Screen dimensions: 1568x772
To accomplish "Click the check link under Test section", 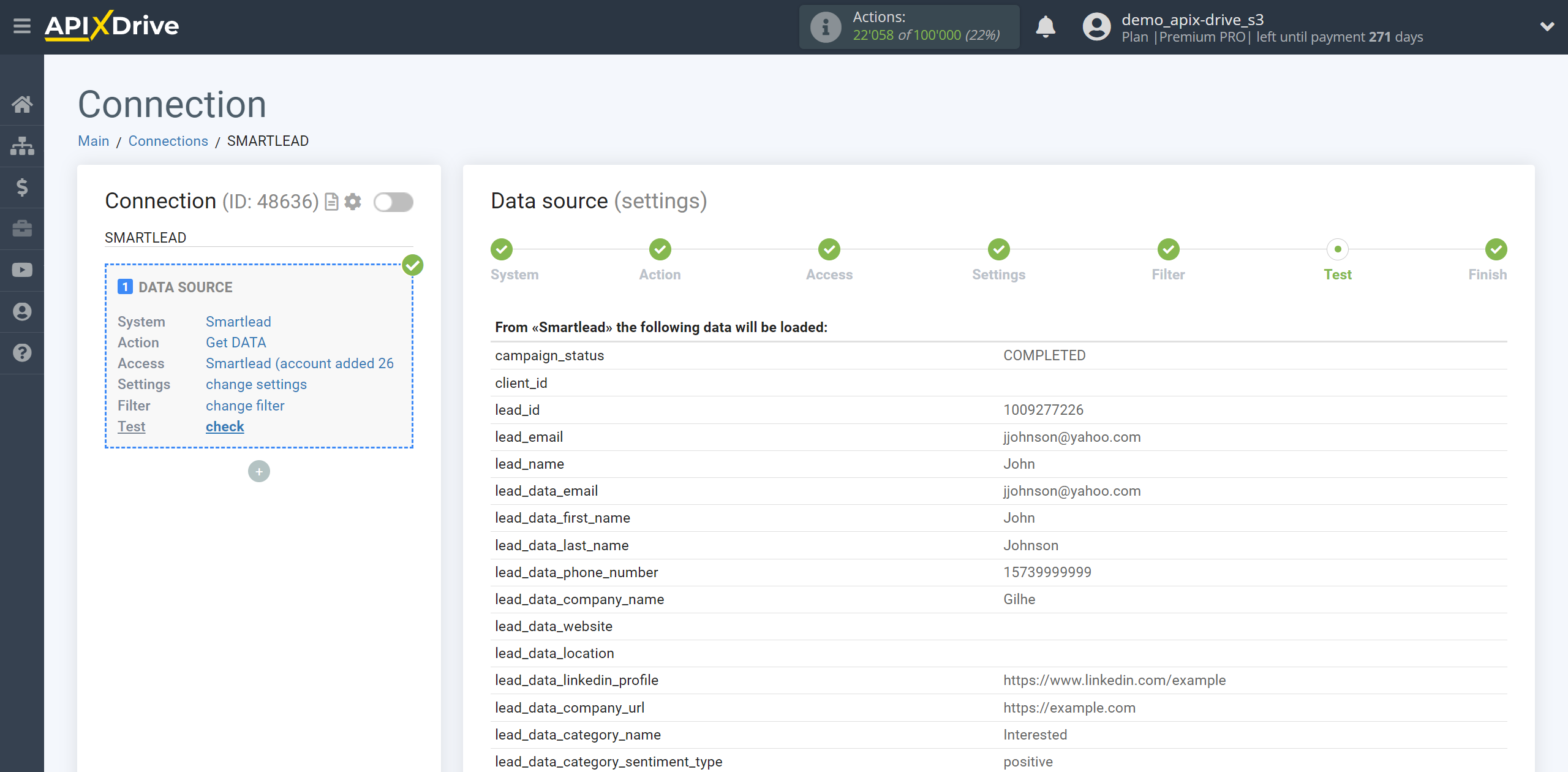I will [224, 426].
